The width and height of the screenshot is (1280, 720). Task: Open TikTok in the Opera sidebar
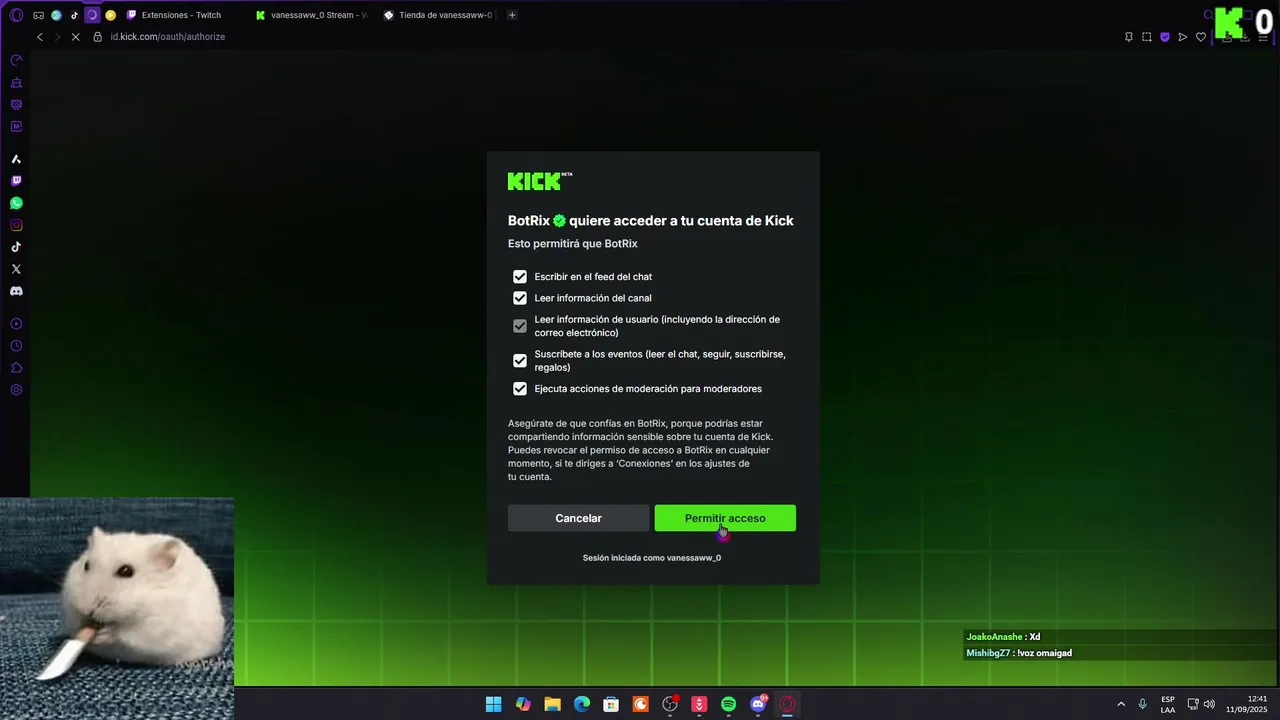coord(16,247)
